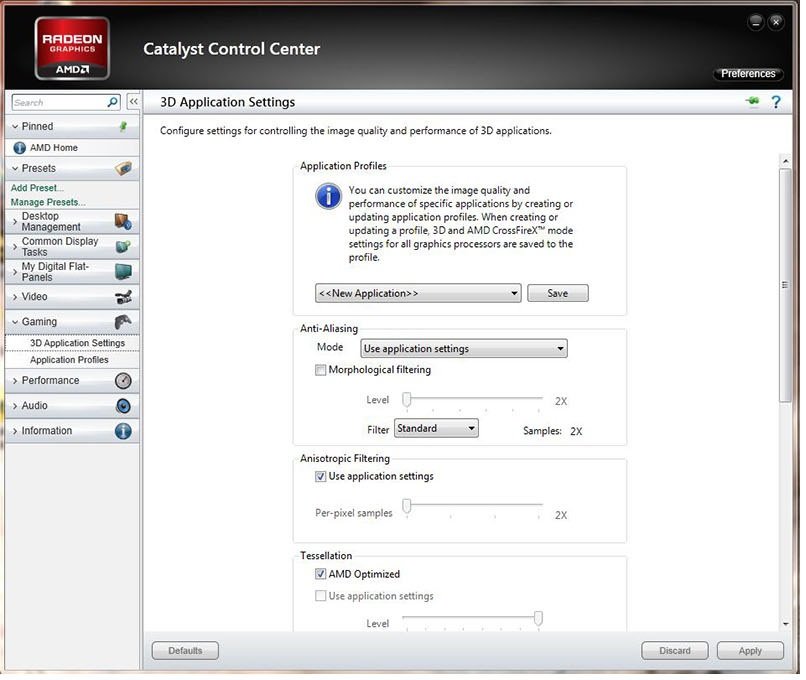Image resolution: width=806 pixels, height=680 pixels.
Task: Click the Gaming controller icon
Action: [x=123, y=322]
